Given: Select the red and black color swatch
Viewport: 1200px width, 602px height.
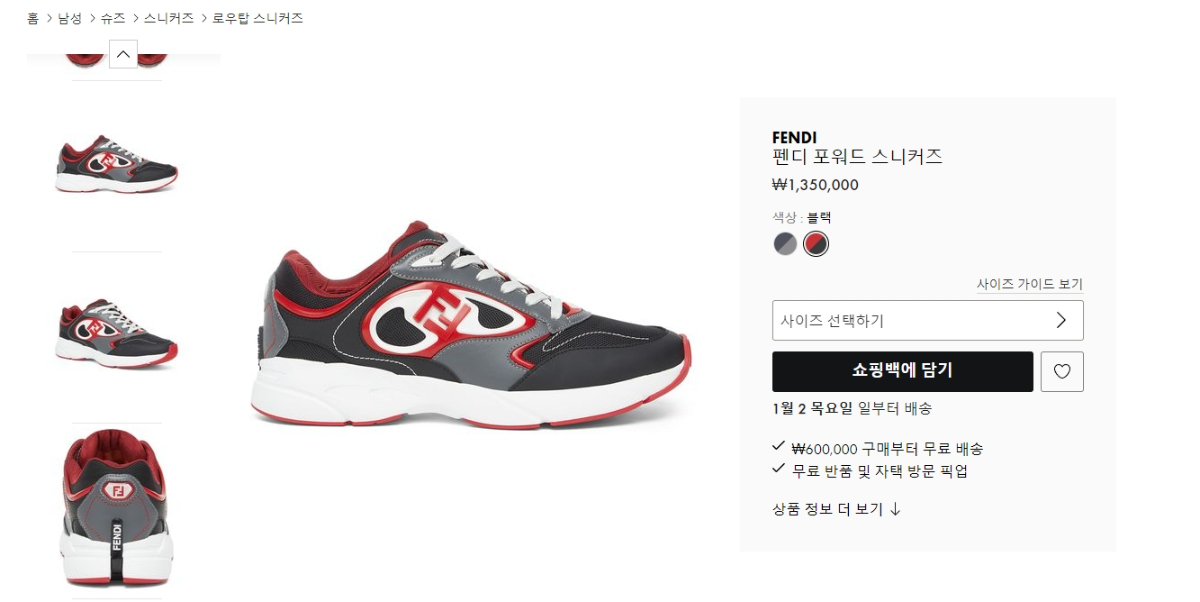Looking at the screenshot, I should point(816,244).
